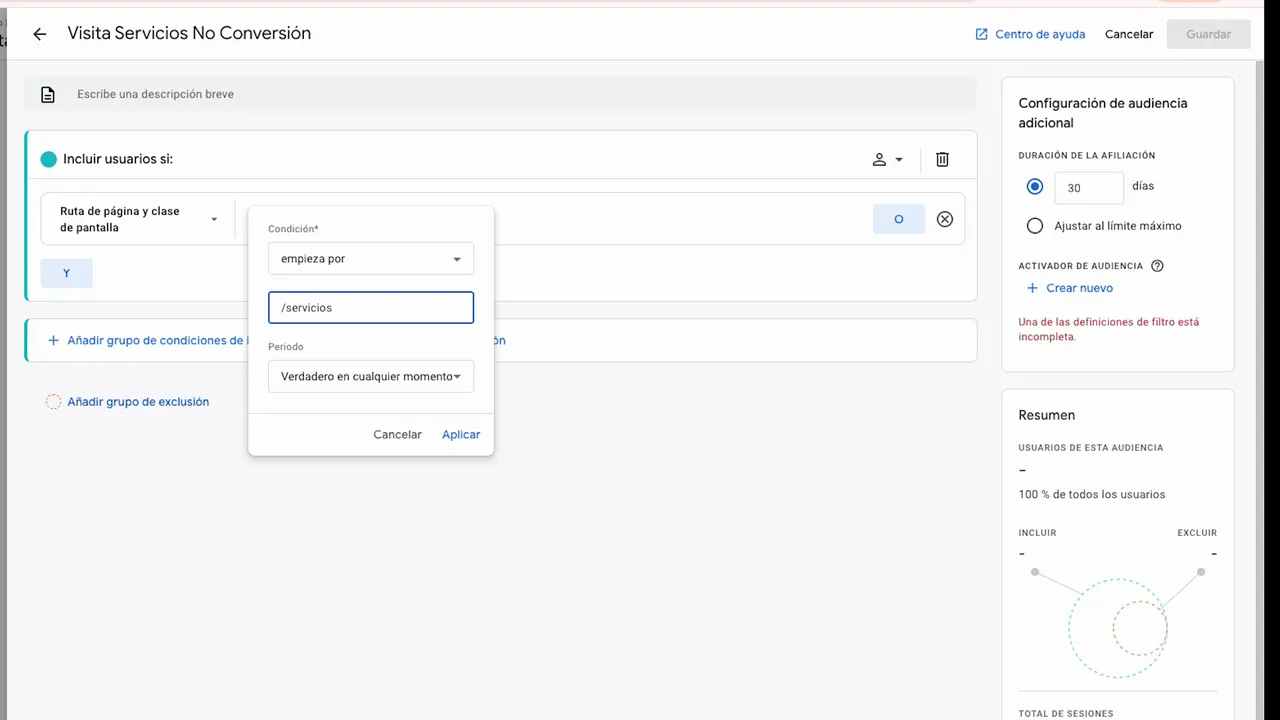Click the description document icon
The width and height of the screenshot is (1280, 720).
pyautogui.click(x=47, y=94)
